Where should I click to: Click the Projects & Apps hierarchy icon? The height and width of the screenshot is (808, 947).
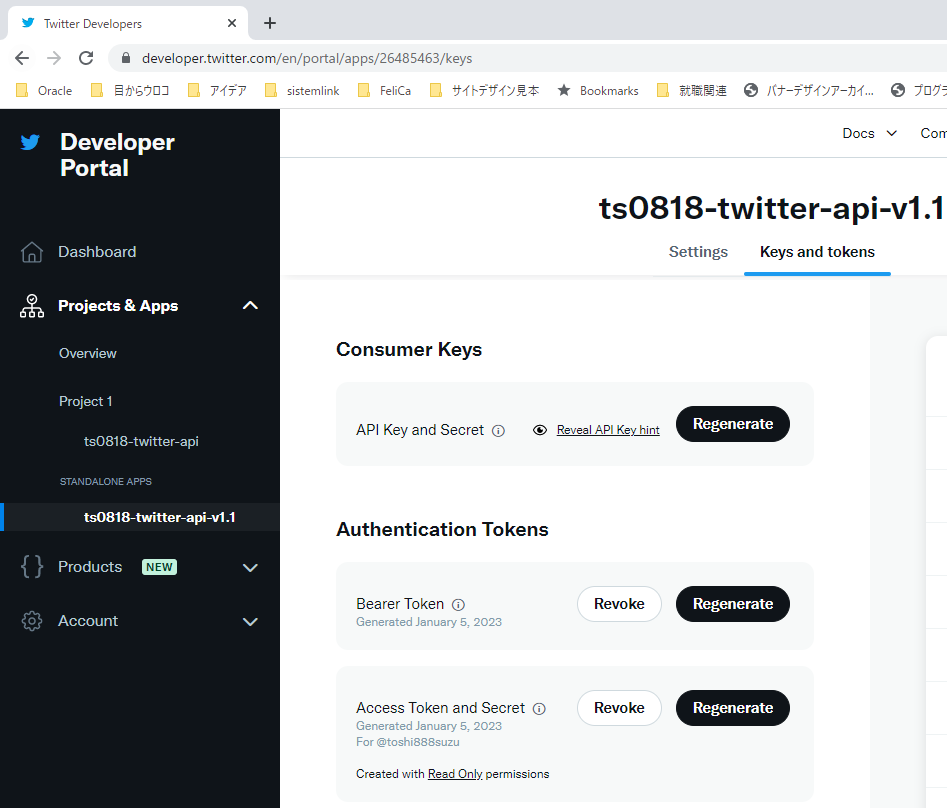click(x=31, y=305)
